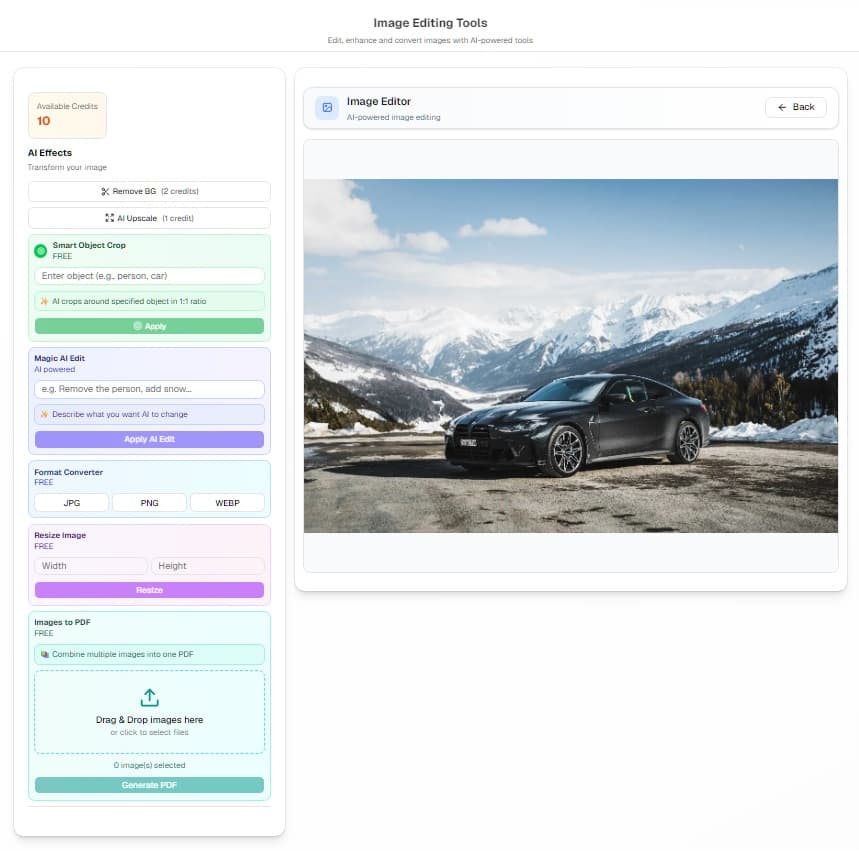The width and height of the screenshot is (859, 853).
Task: Convert image to WEBP format
Action: [227, 503]
